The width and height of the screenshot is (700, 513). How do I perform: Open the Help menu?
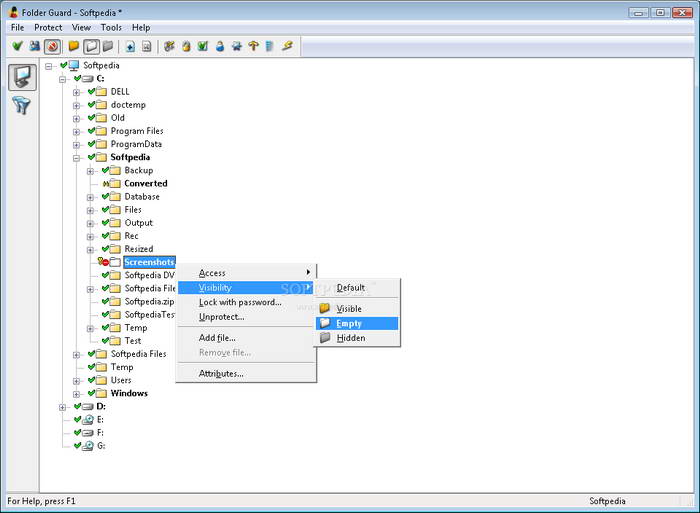point(141,28)
